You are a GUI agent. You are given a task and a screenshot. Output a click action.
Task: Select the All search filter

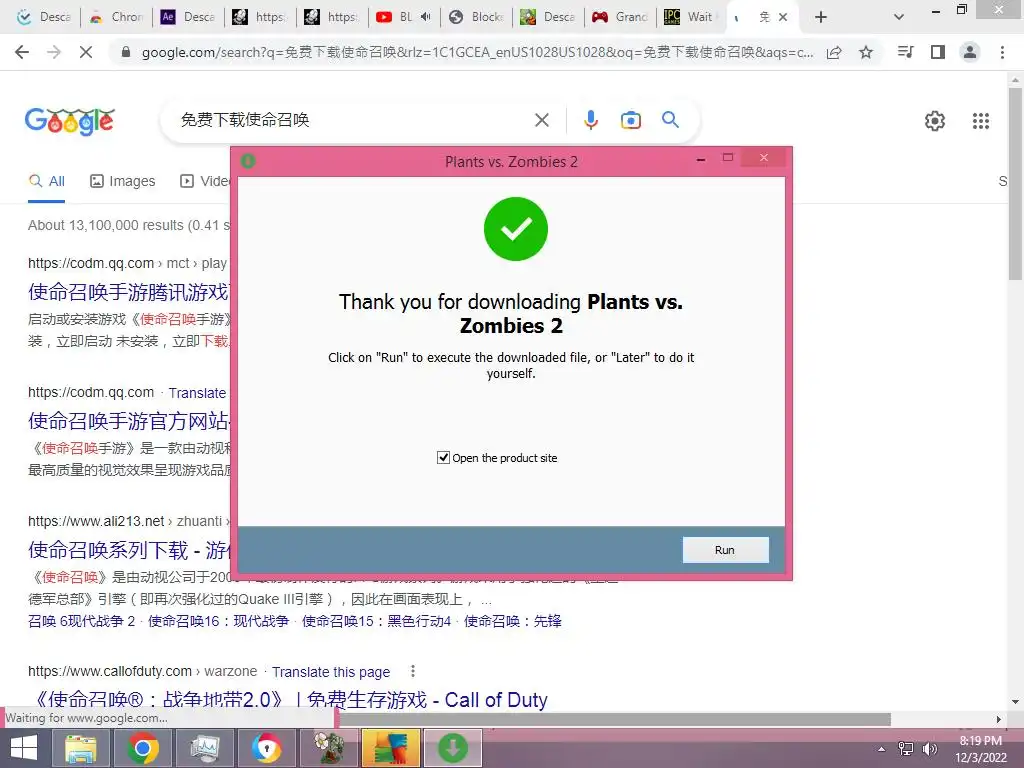[x=46, y=181]
